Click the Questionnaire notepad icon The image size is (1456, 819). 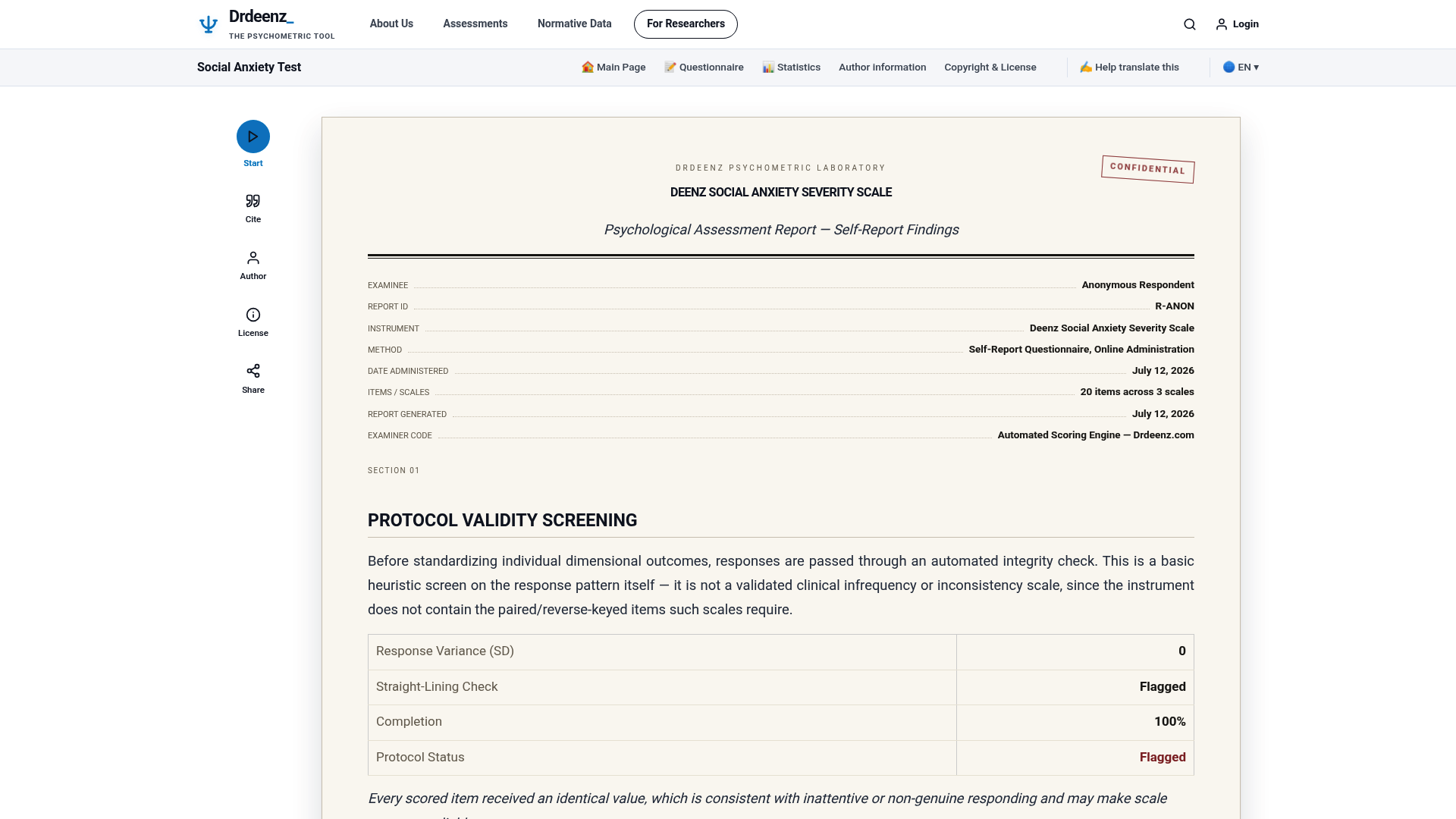pyautogui.click(x=670, y=67)
